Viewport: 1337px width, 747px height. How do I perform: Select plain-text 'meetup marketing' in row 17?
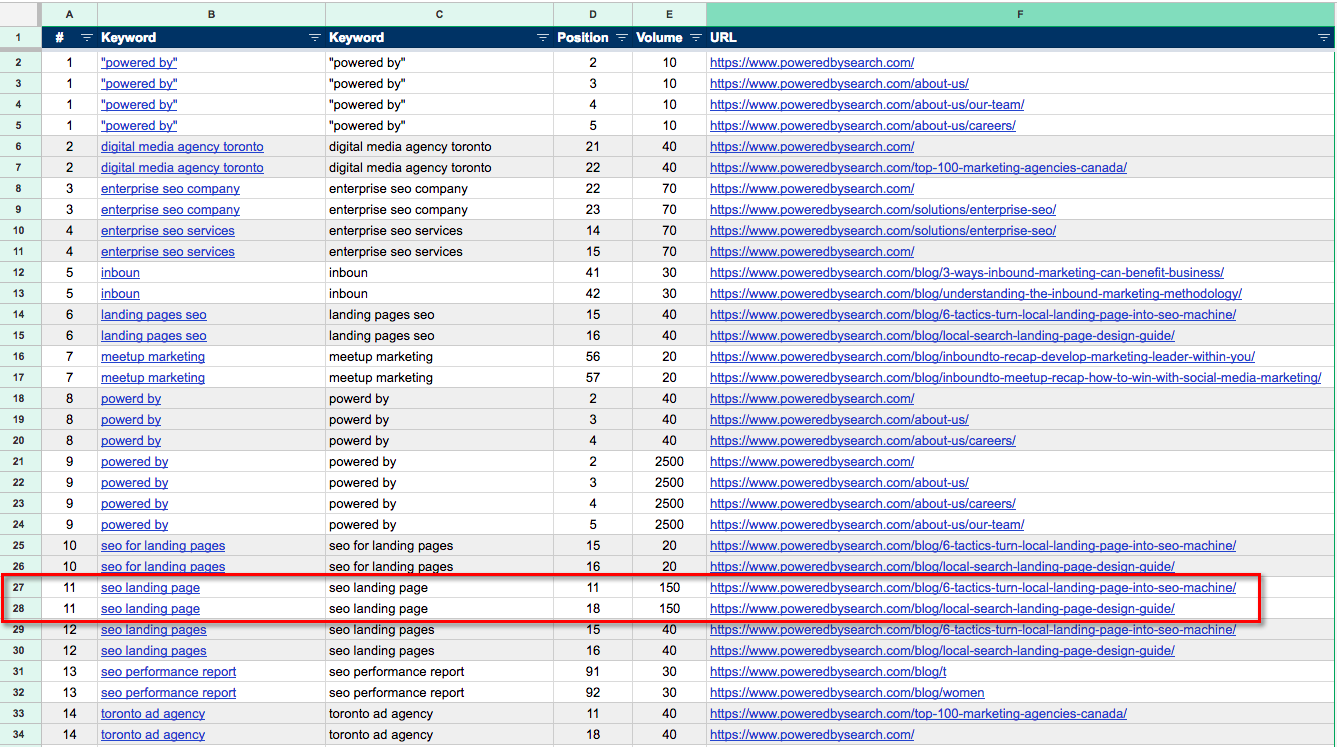click(x=381, y=378)
